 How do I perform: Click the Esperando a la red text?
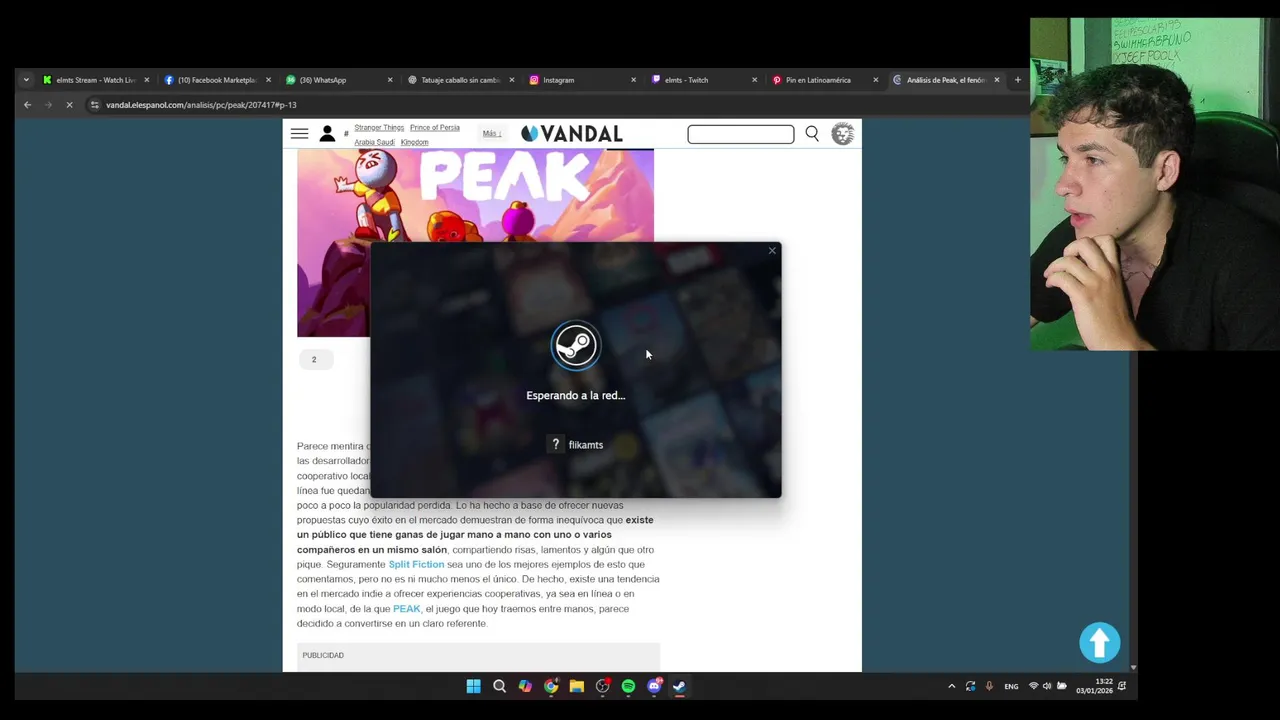[x=576, y=395]
